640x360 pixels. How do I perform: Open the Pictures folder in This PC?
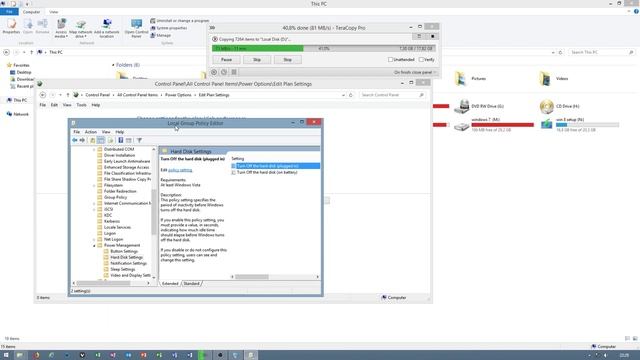460,78
